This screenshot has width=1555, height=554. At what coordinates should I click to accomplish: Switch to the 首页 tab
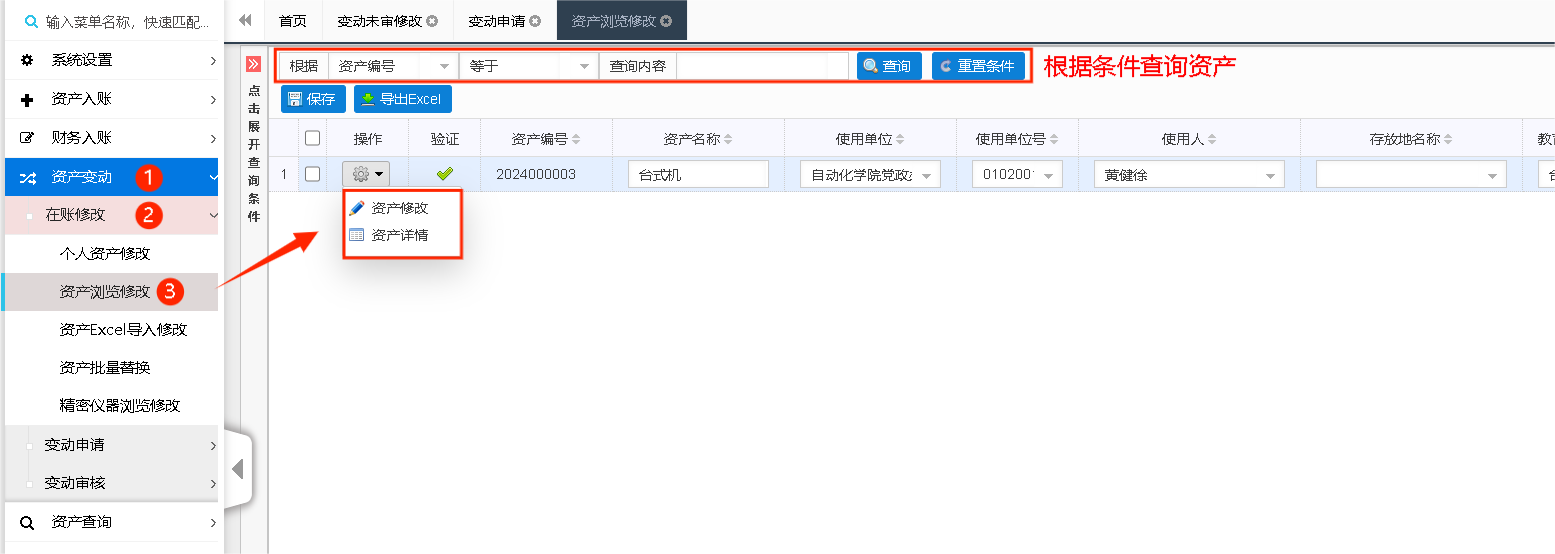pos(292,21)
